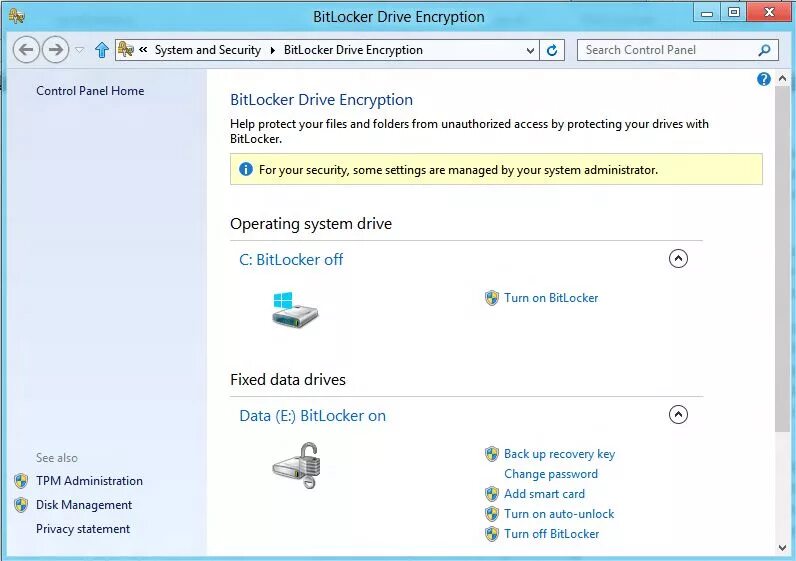Back up recovery key for E: drive
Viewport: 796px width, 561px height.
pyautogui.click(x=559, y=454)
